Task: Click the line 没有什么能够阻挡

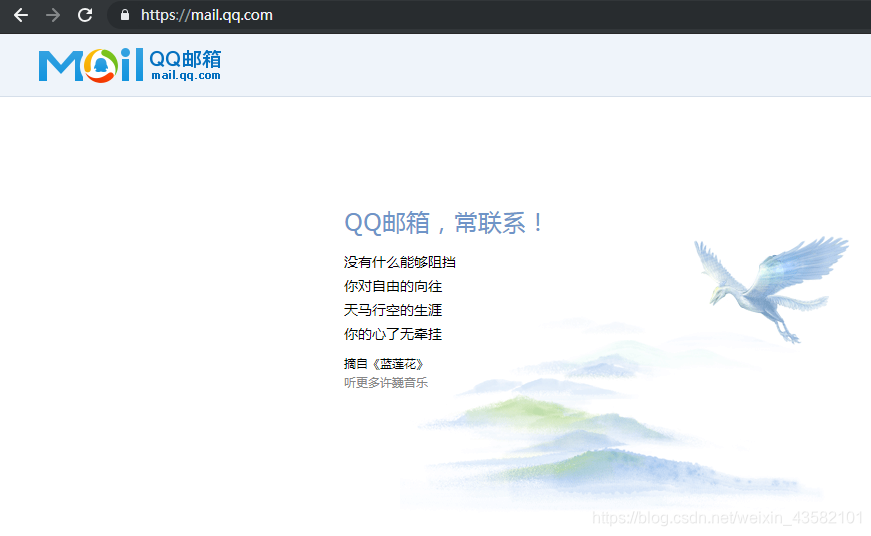Action: click(399, 262)
